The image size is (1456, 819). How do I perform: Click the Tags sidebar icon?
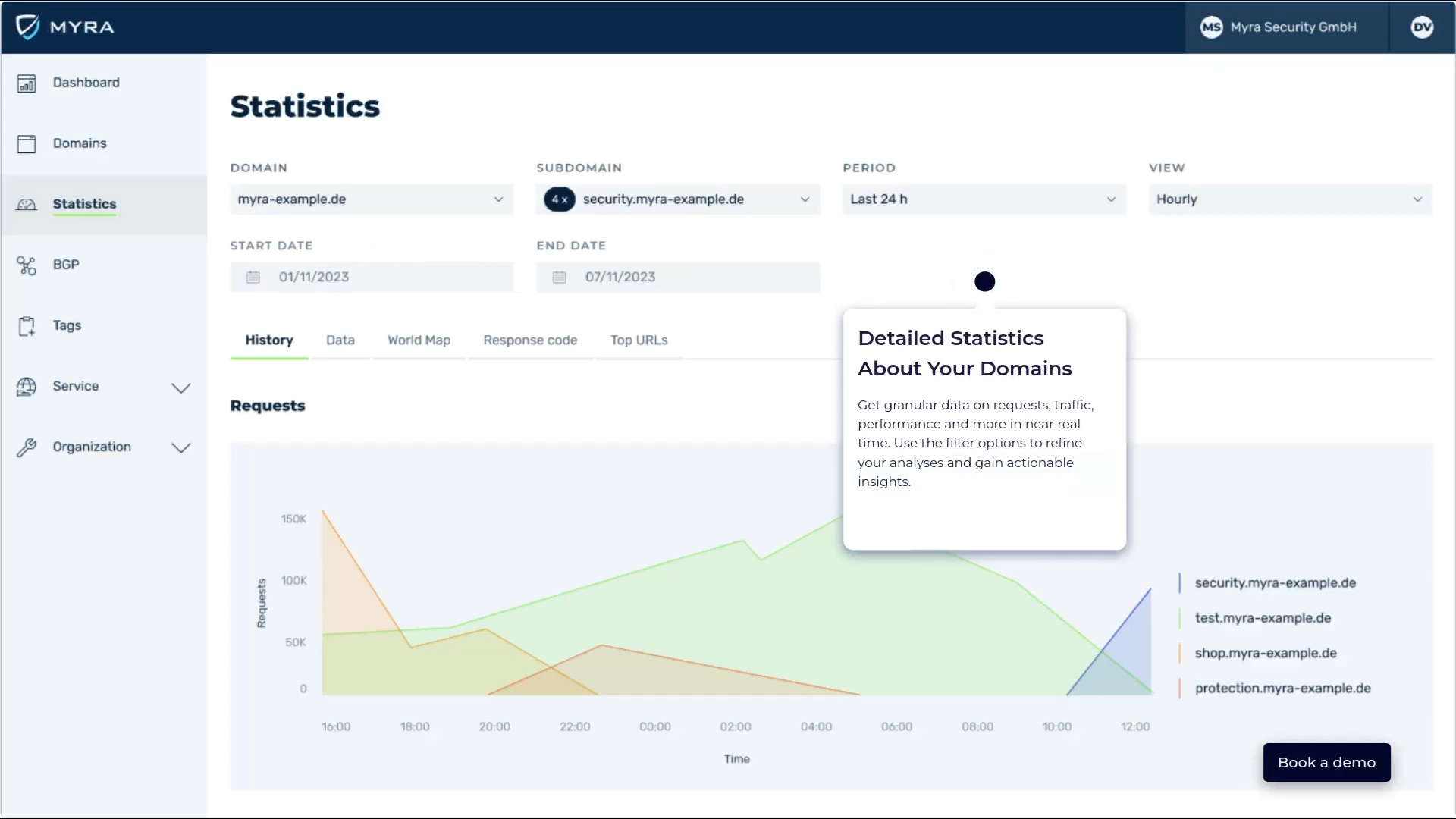click(27, 325)
